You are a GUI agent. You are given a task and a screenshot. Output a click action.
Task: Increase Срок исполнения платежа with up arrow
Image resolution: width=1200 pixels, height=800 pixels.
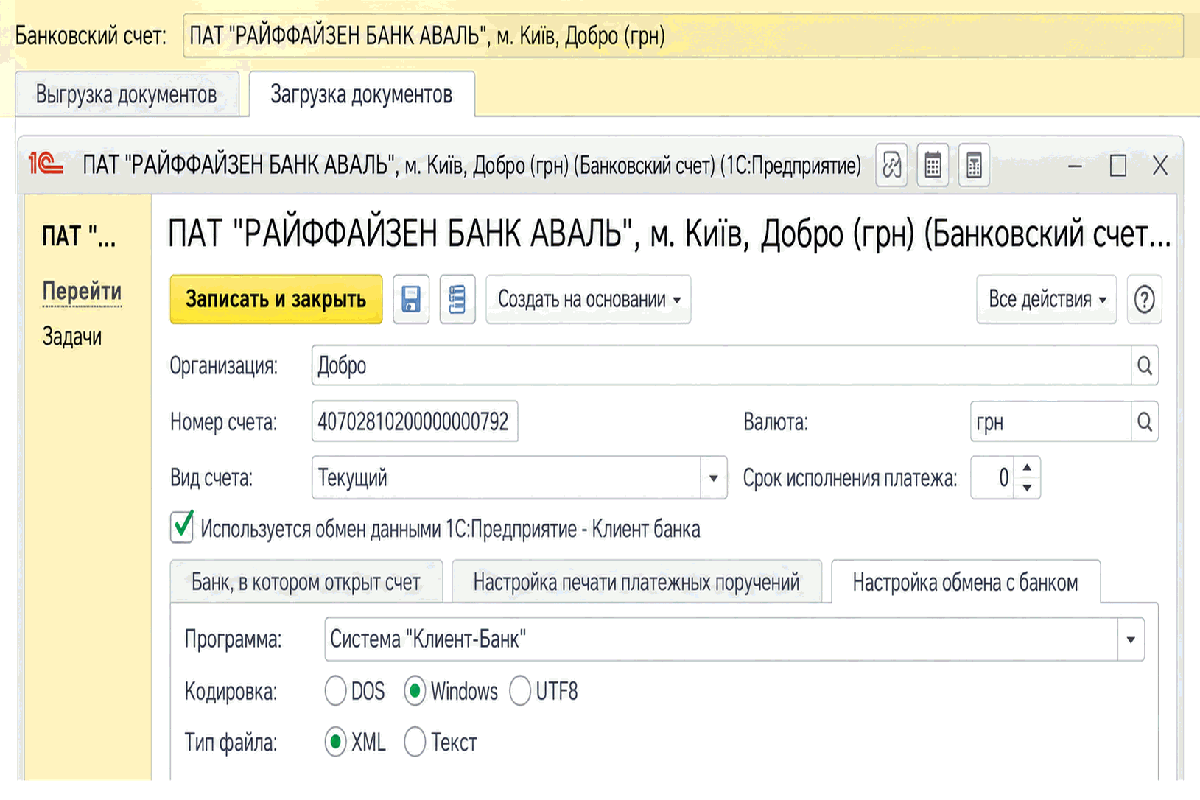tap(1027, 468)
